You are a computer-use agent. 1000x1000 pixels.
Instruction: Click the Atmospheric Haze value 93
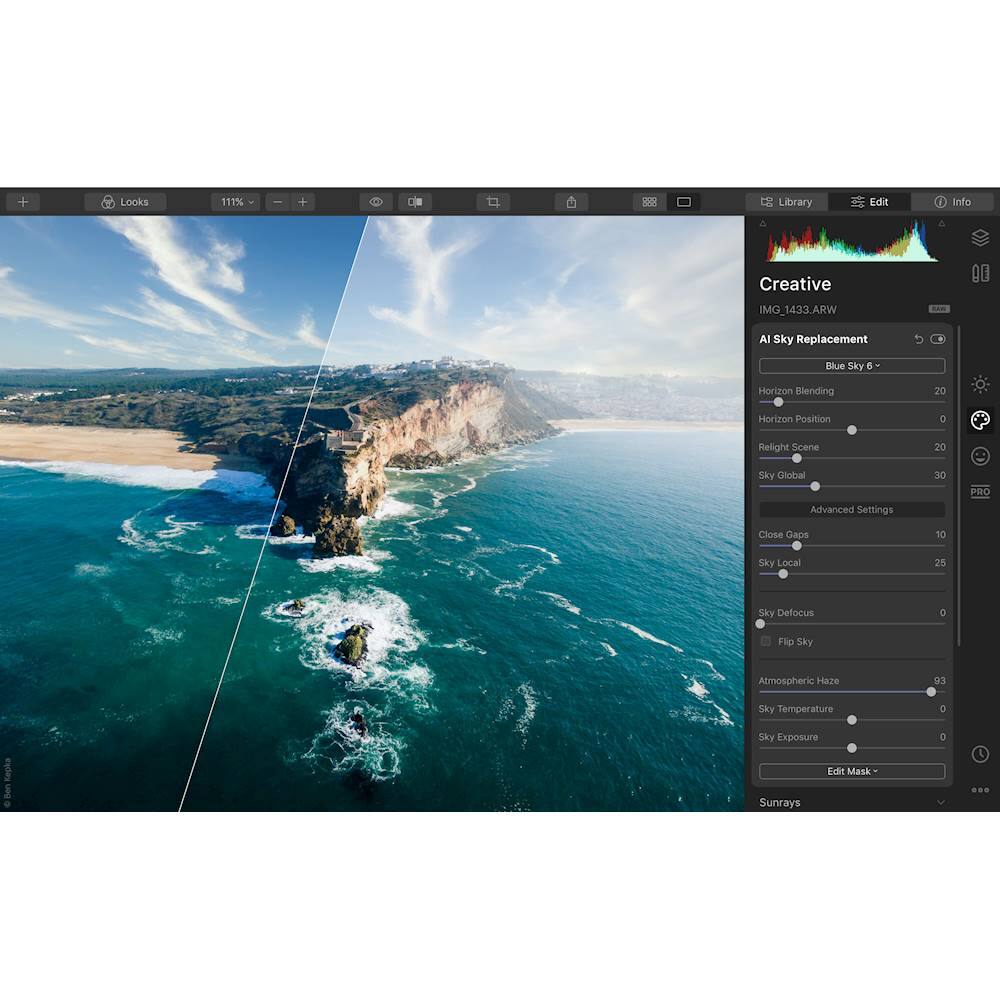point(939,680)
